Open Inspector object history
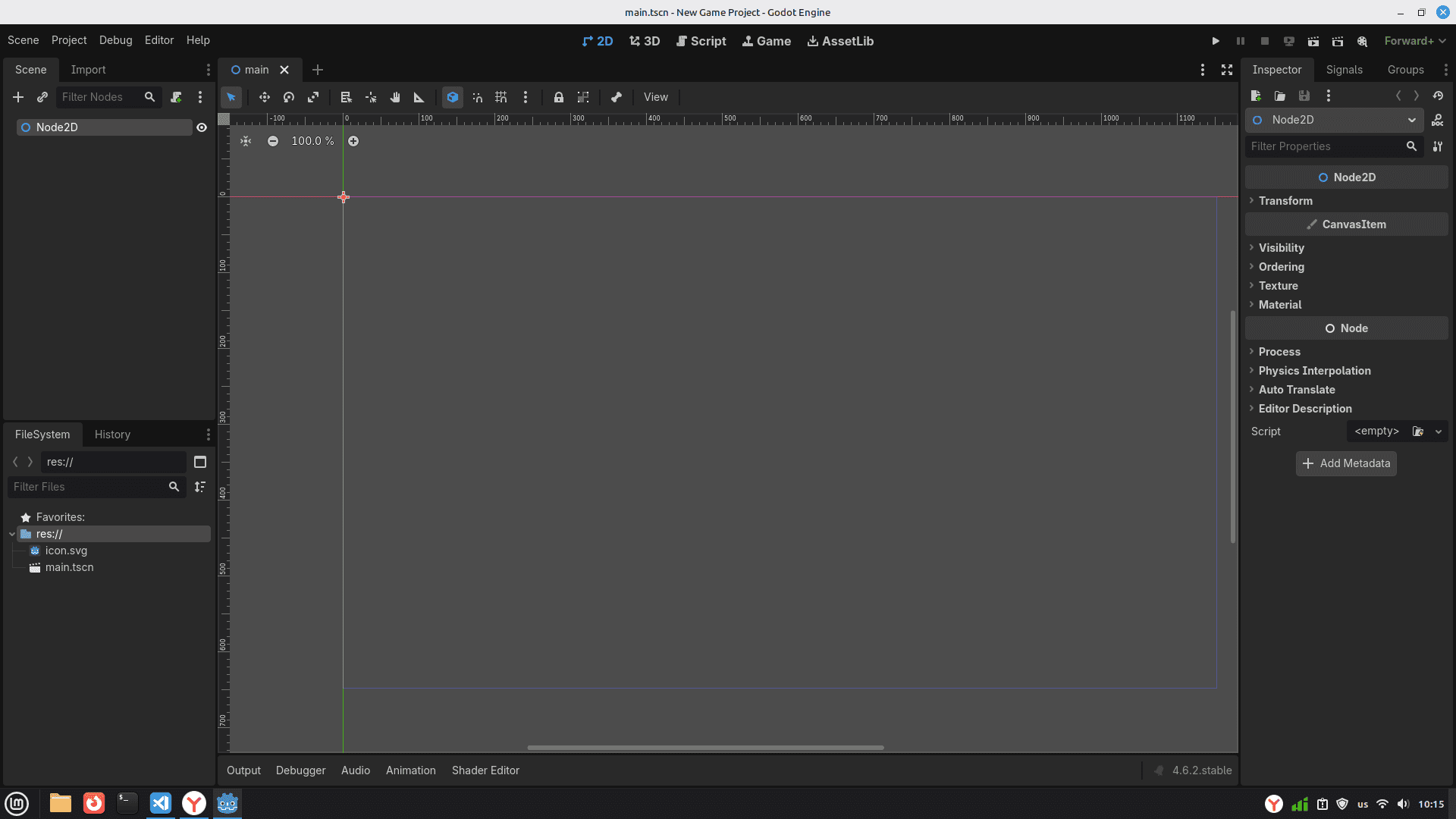The height and width of the screenshot is (819, 1456). [x=1438, y=96]
